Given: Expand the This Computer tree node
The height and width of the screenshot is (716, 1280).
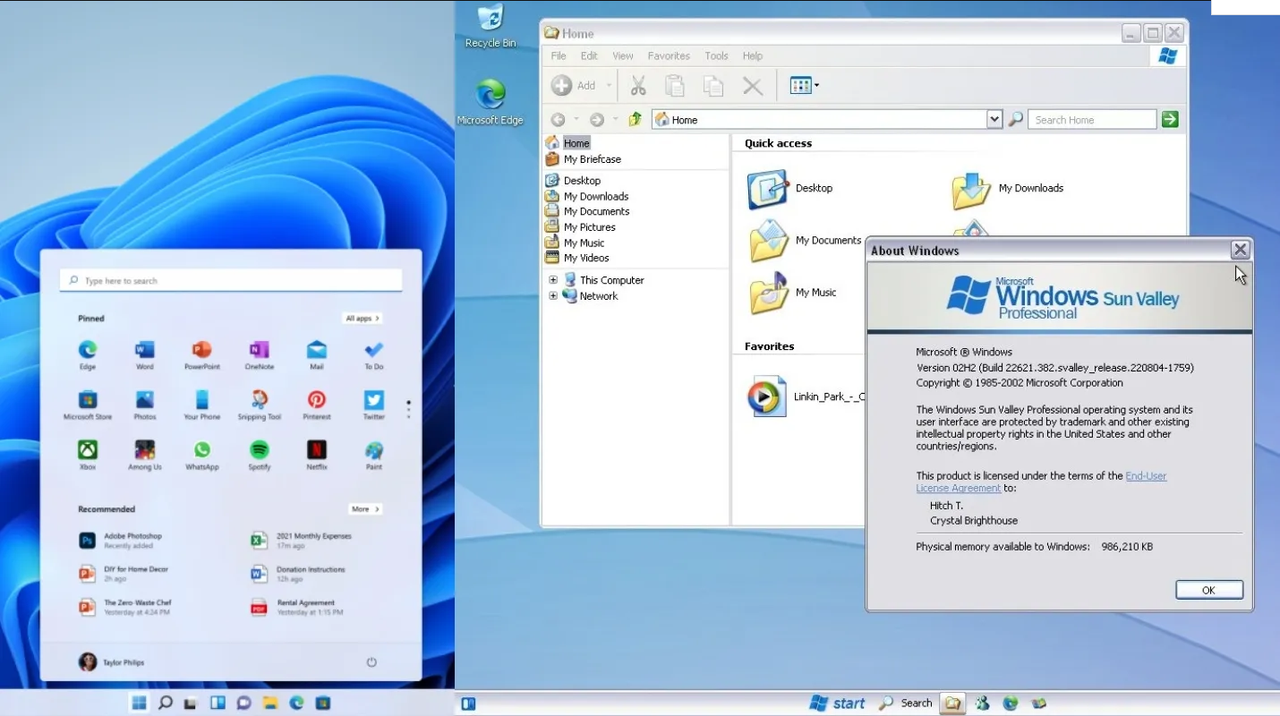Looking at the screenshot, I should 553,280.
